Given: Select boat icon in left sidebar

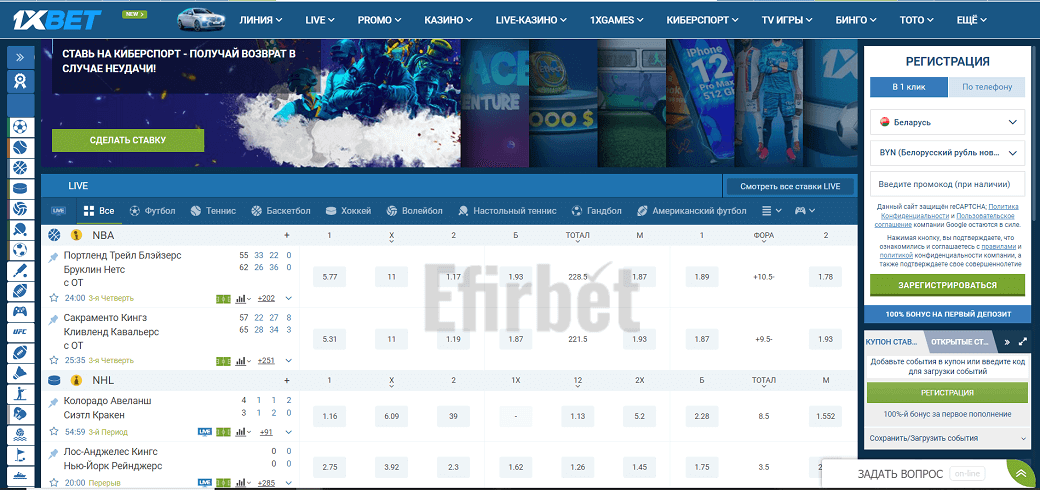Looking at the screenshot, I should [20, 476].
